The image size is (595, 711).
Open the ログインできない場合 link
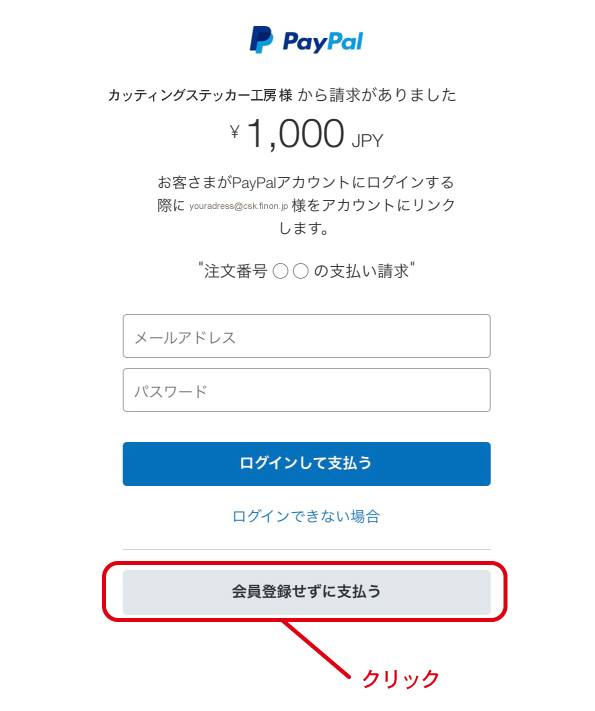click(306, 516)
